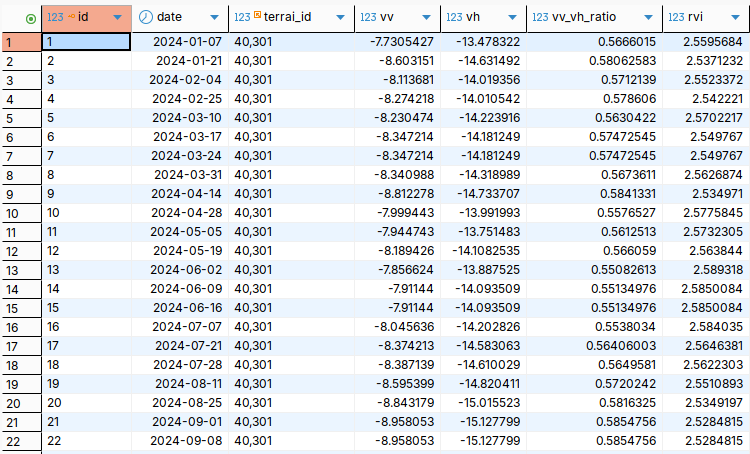Select the vv_vh_ratio column header
This screenshot has width=750, height=454.
tap(595, 19)
